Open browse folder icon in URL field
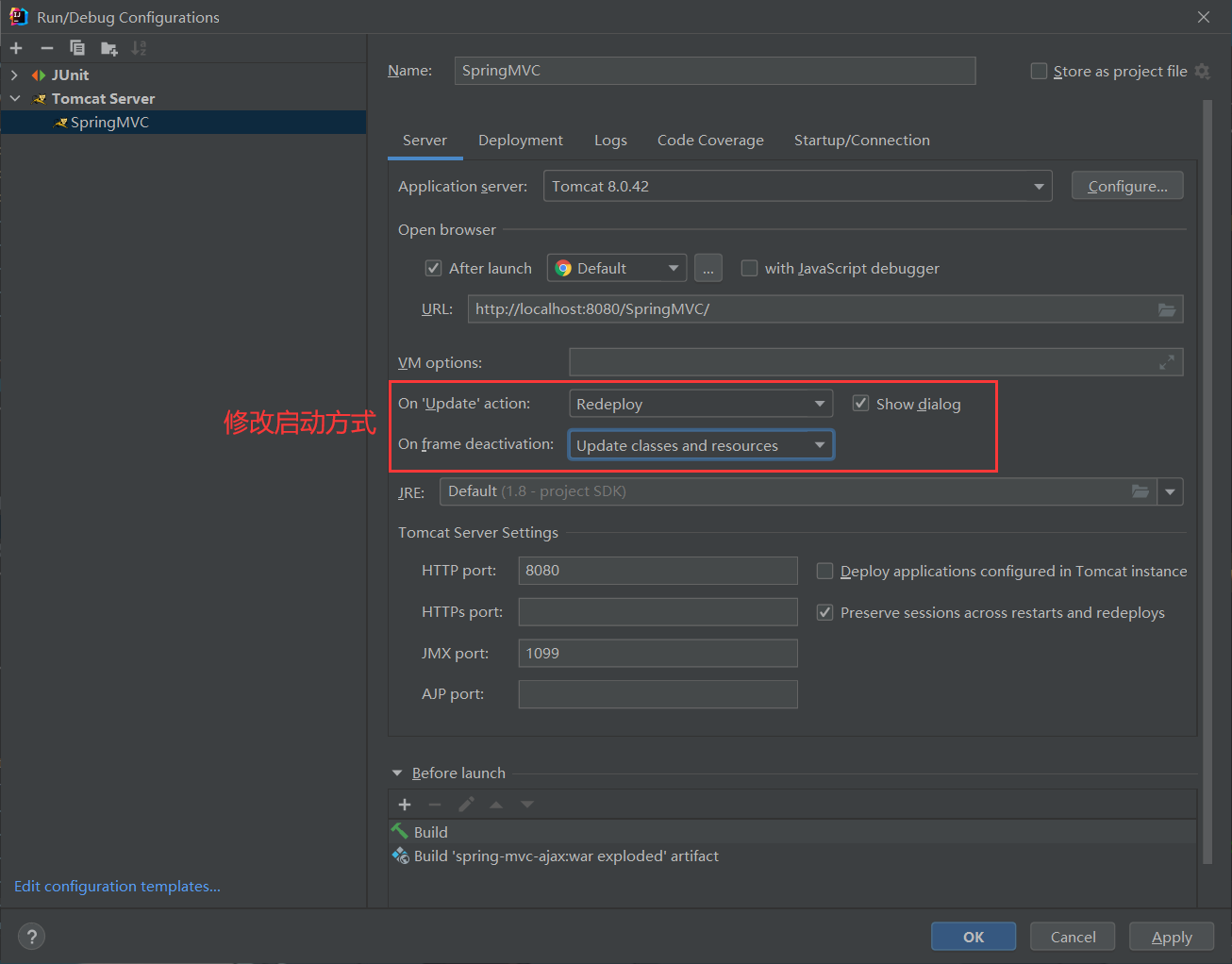1232x964 pixels. (1167, 309)
